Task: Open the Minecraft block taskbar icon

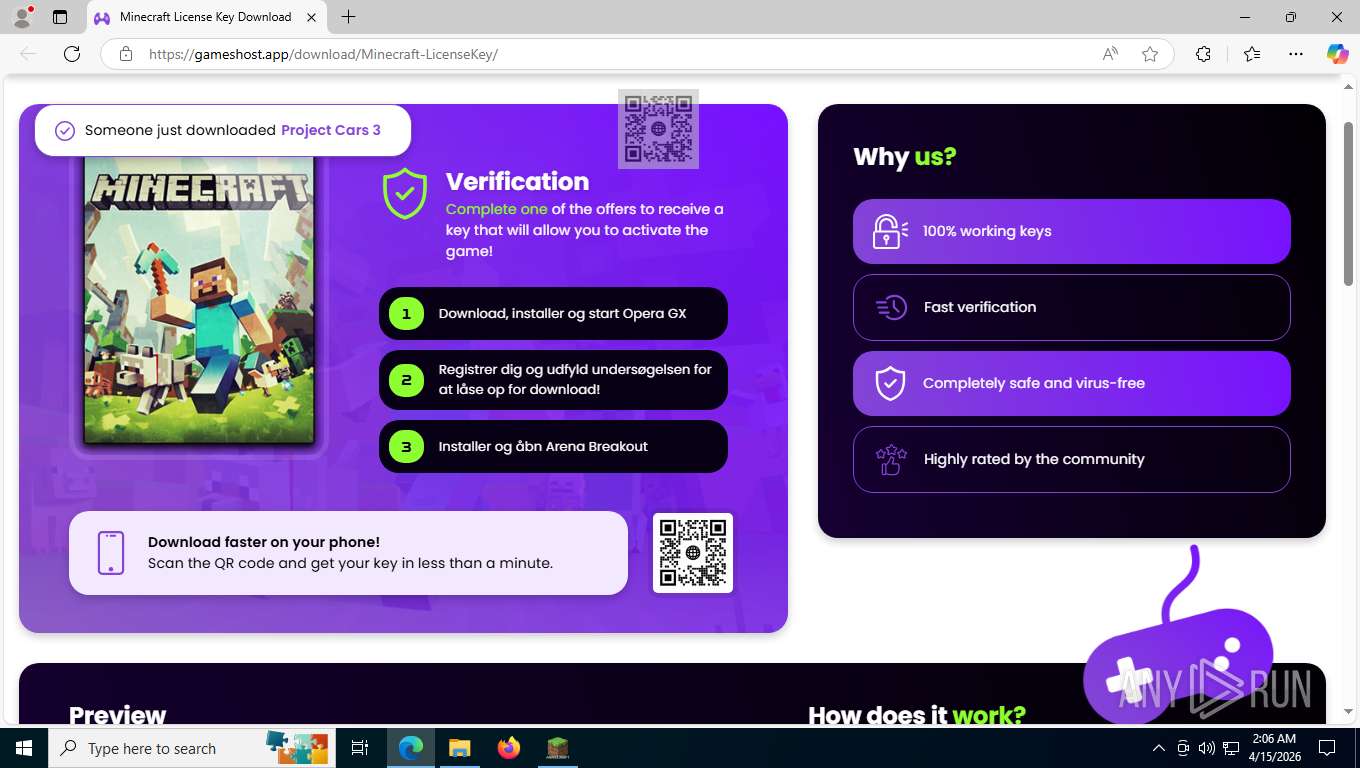Action: click(x=557, y=748)
